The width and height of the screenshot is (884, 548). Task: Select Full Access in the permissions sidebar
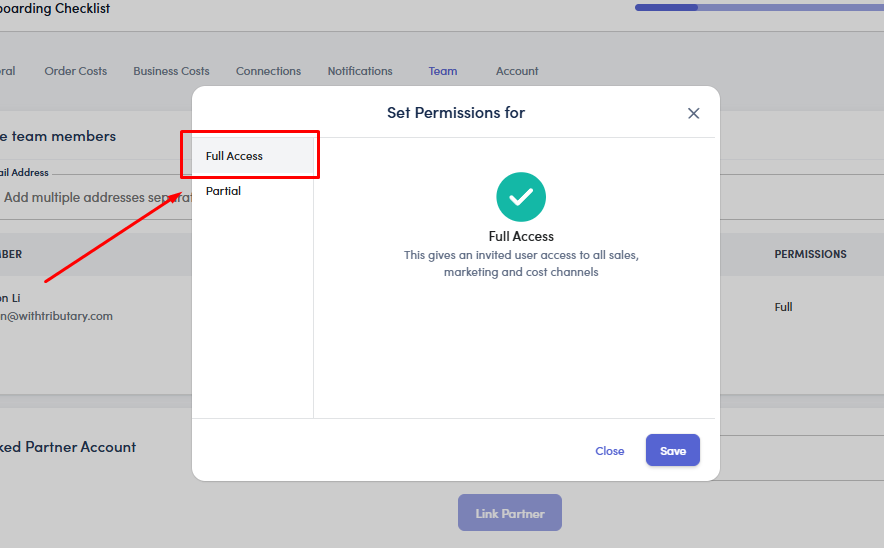click(252, 156)
